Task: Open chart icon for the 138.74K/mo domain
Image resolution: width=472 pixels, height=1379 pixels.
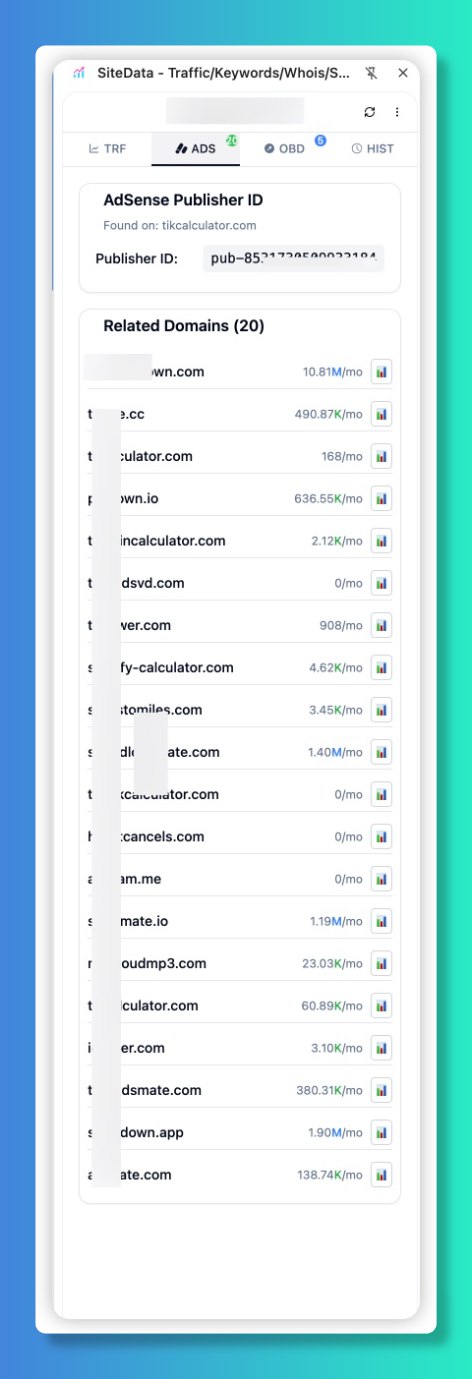Action: (381, 1175)
